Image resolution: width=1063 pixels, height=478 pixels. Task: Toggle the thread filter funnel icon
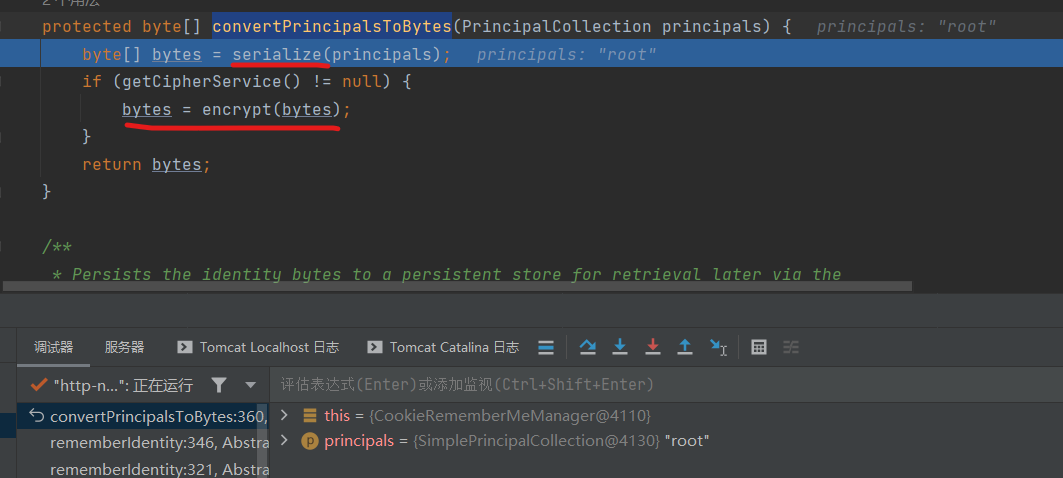click(x=219, y=385)
